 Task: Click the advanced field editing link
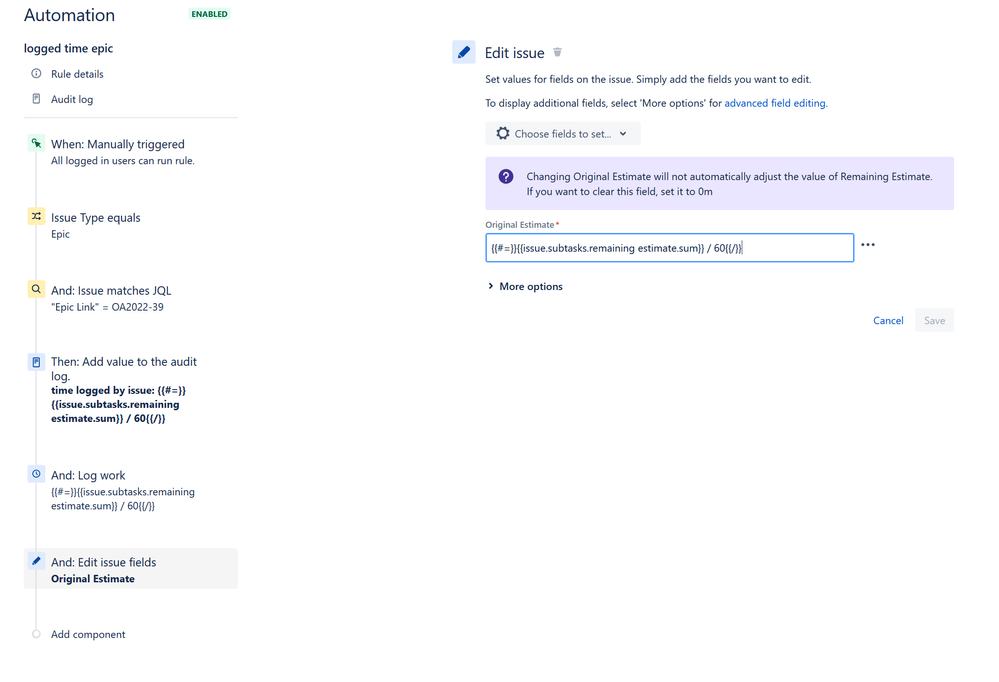click(775, 103)
